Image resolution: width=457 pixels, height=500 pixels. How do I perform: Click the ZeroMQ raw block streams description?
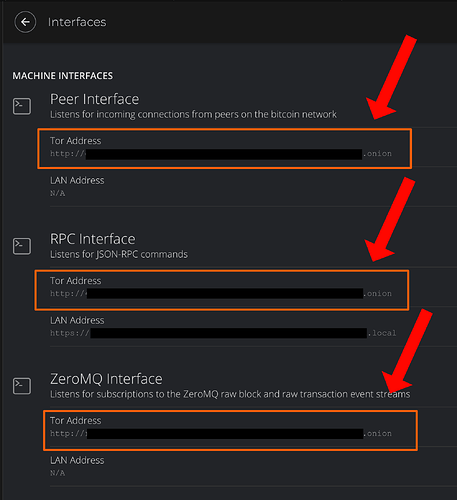tap(230, 394)
